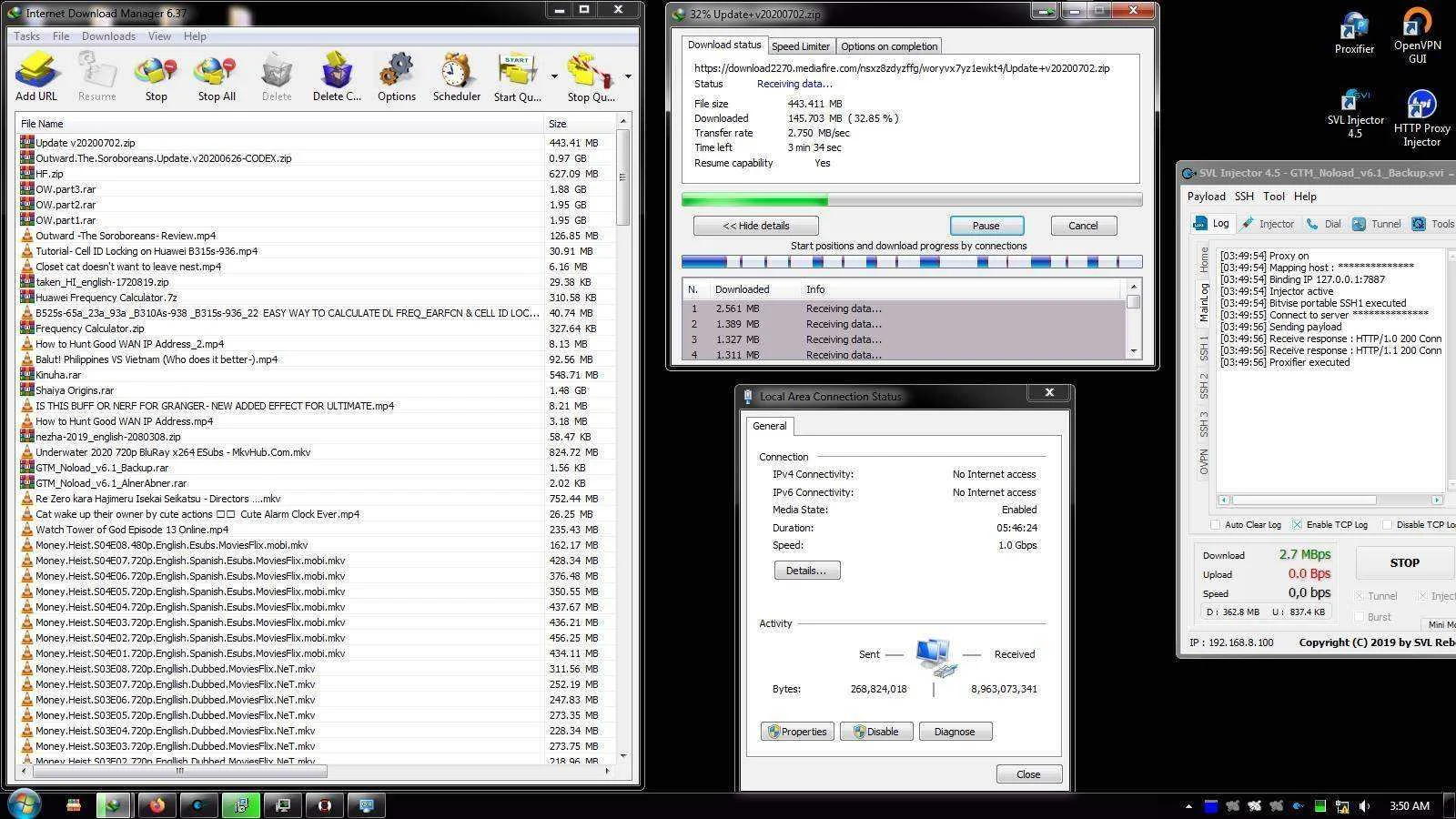Image resolution: width=1456 pixels, height=819 pixels.
Task: Open the Dial tab in SVL Injector
Action: (x=1324, y=224)
